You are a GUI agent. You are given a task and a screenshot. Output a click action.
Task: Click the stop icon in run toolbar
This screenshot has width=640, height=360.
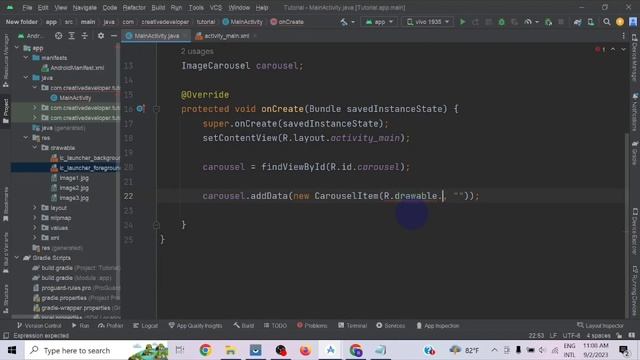pos(561,22)
